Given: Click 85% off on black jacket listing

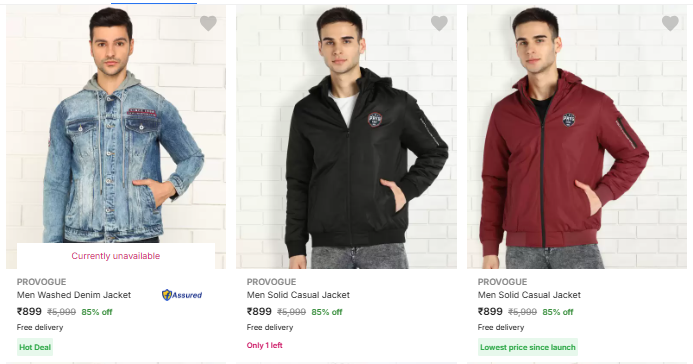Looking at the screenshot, I should coord(327,312).
